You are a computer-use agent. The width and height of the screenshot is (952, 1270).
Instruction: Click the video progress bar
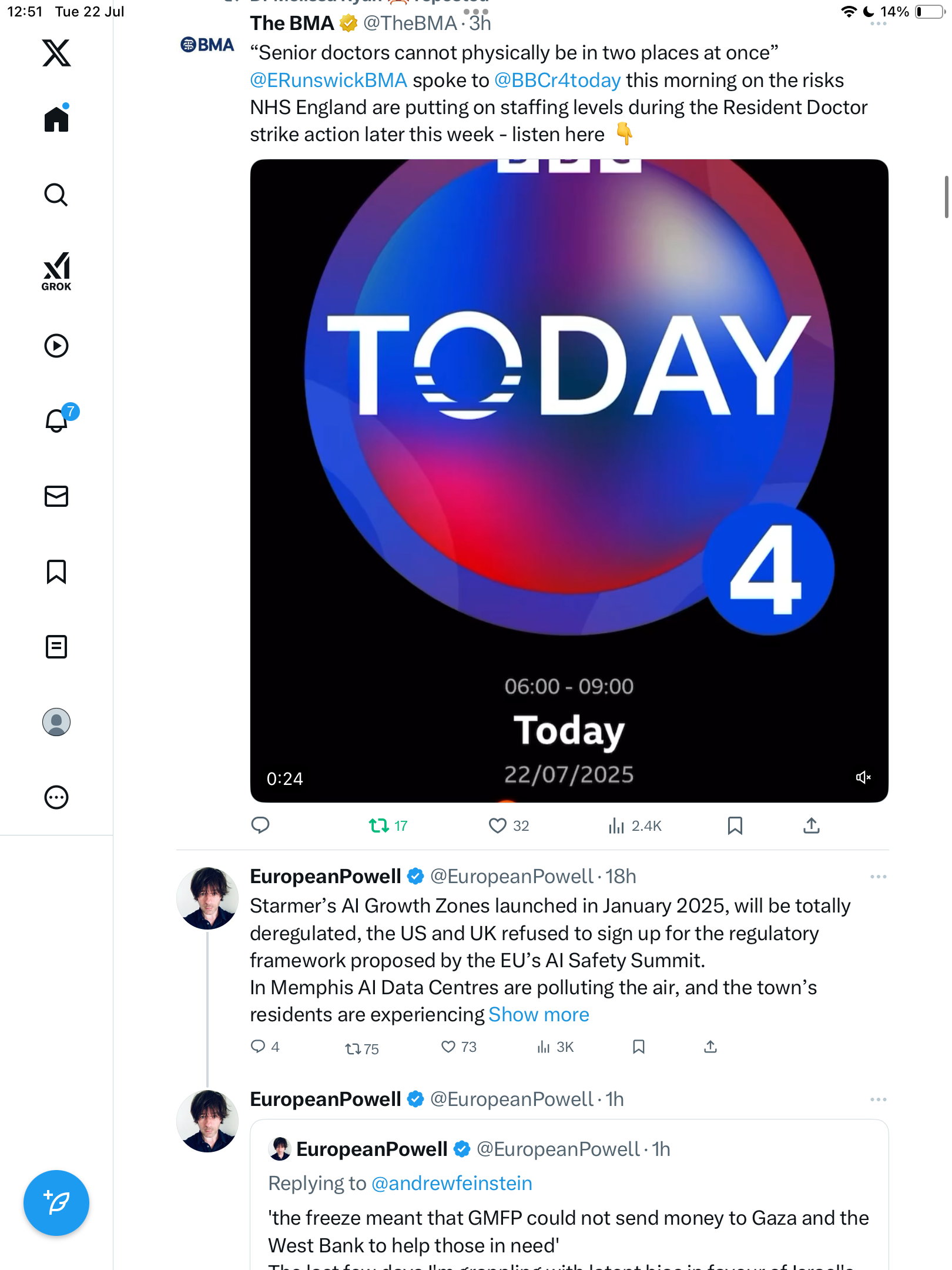(569, 801)
